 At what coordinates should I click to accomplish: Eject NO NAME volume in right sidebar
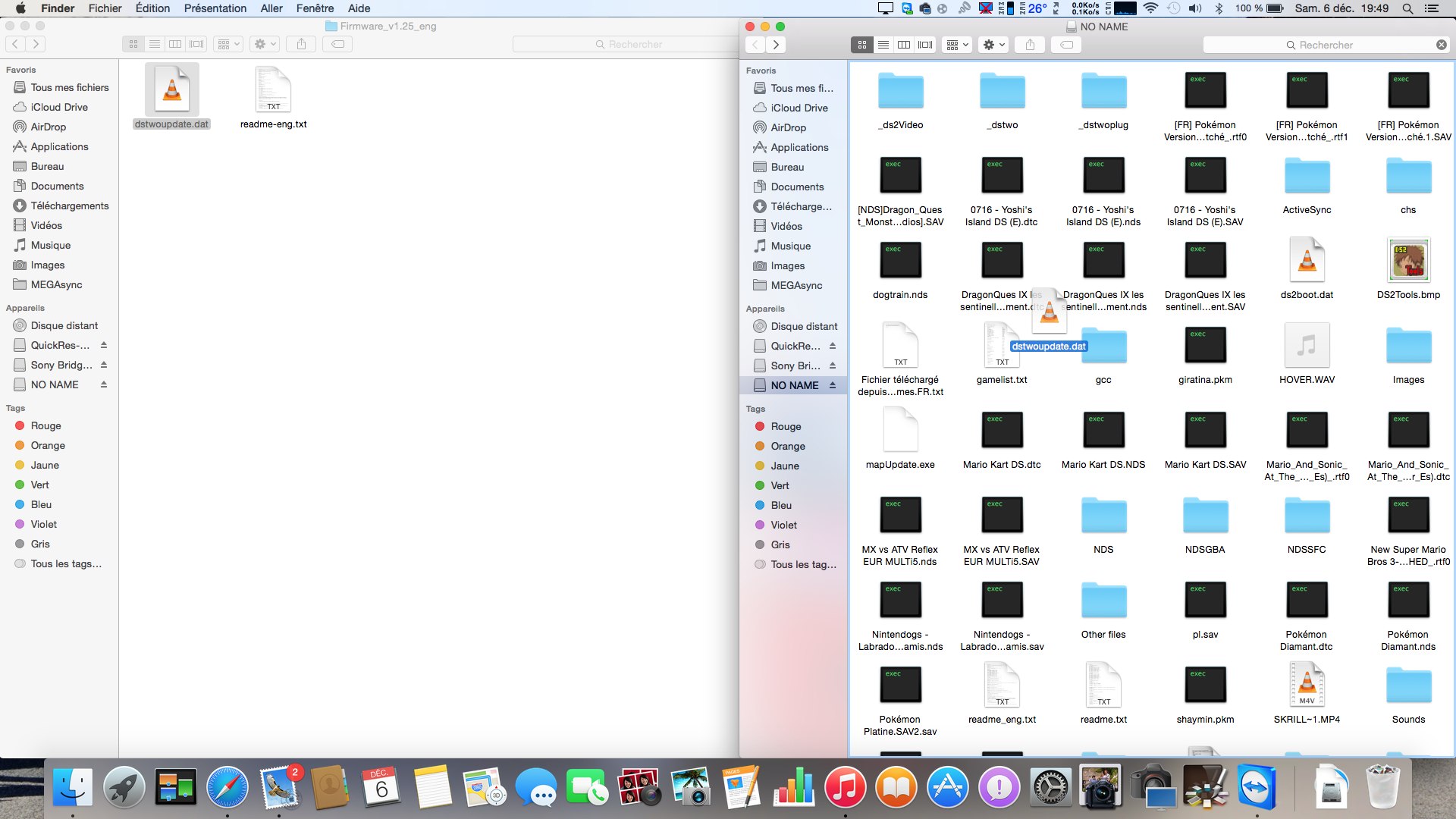(832, 385)
